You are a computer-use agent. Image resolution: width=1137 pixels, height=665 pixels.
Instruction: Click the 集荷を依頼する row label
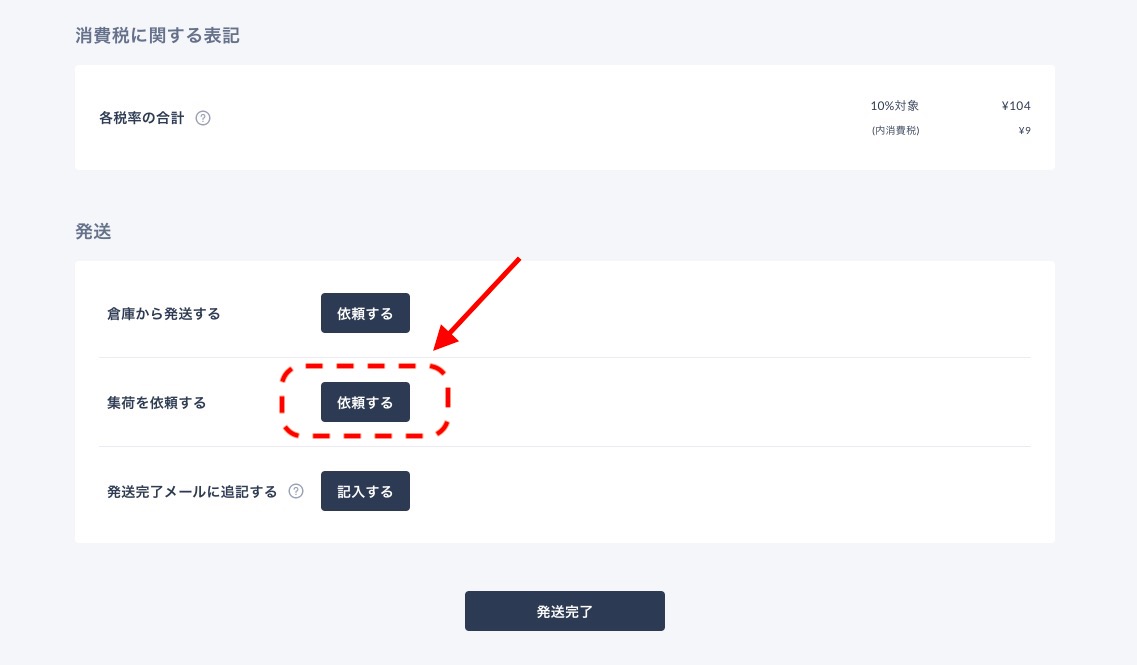(157, 402)
